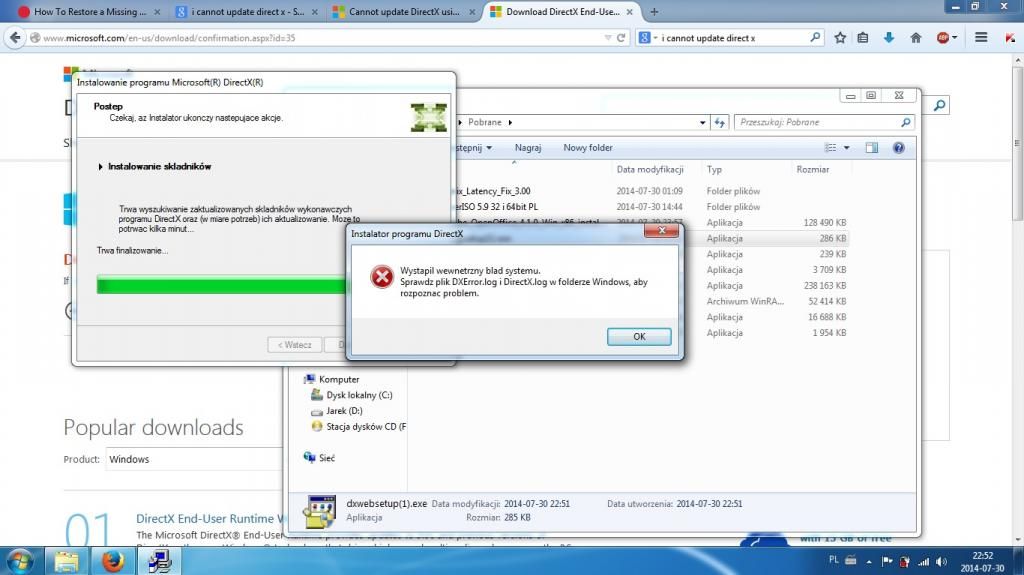Open the Adblock Plus icon menu
Image resolution: width=1024 pixels, height=575 pixels.
point(946,38)
